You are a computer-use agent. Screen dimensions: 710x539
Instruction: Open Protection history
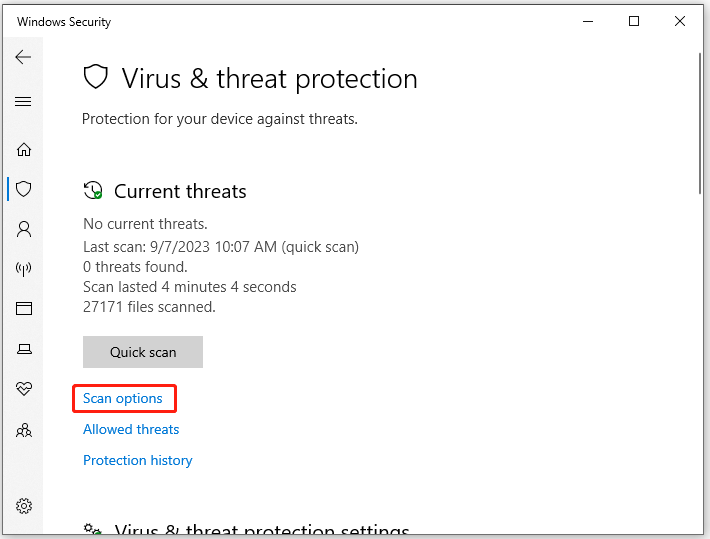(x=138, y=460)
